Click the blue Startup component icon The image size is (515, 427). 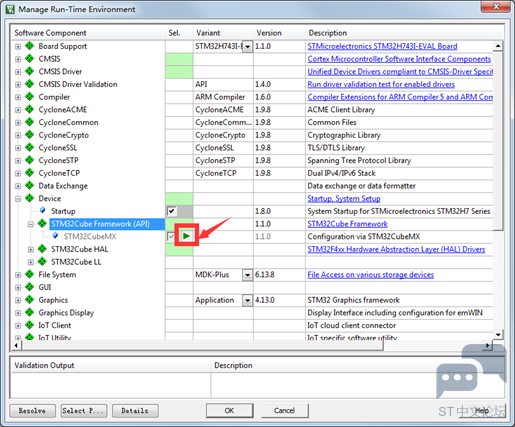point(42,210)
